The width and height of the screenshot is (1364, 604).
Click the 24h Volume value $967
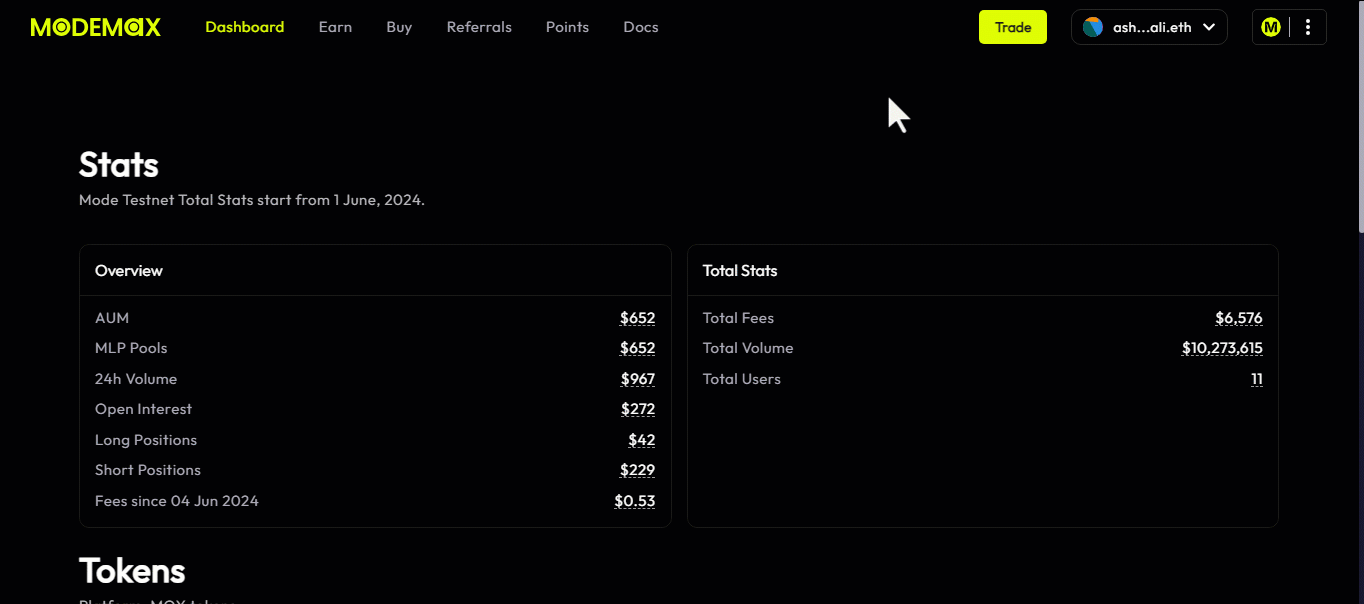pyautogui.click(x=637, y=379)
